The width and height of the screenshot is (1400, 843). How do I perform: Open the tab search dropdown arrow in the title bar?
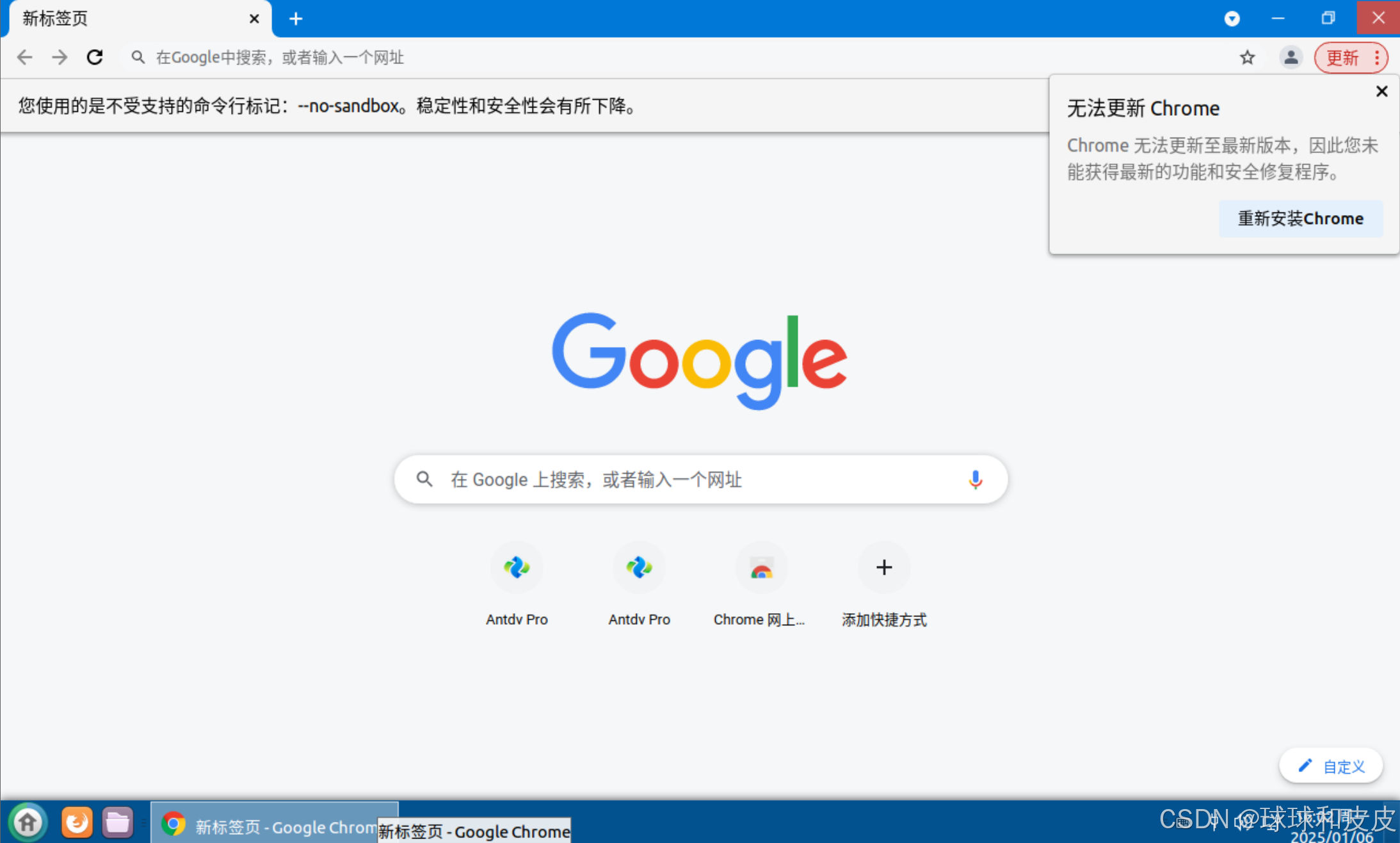click(1232, 19)
